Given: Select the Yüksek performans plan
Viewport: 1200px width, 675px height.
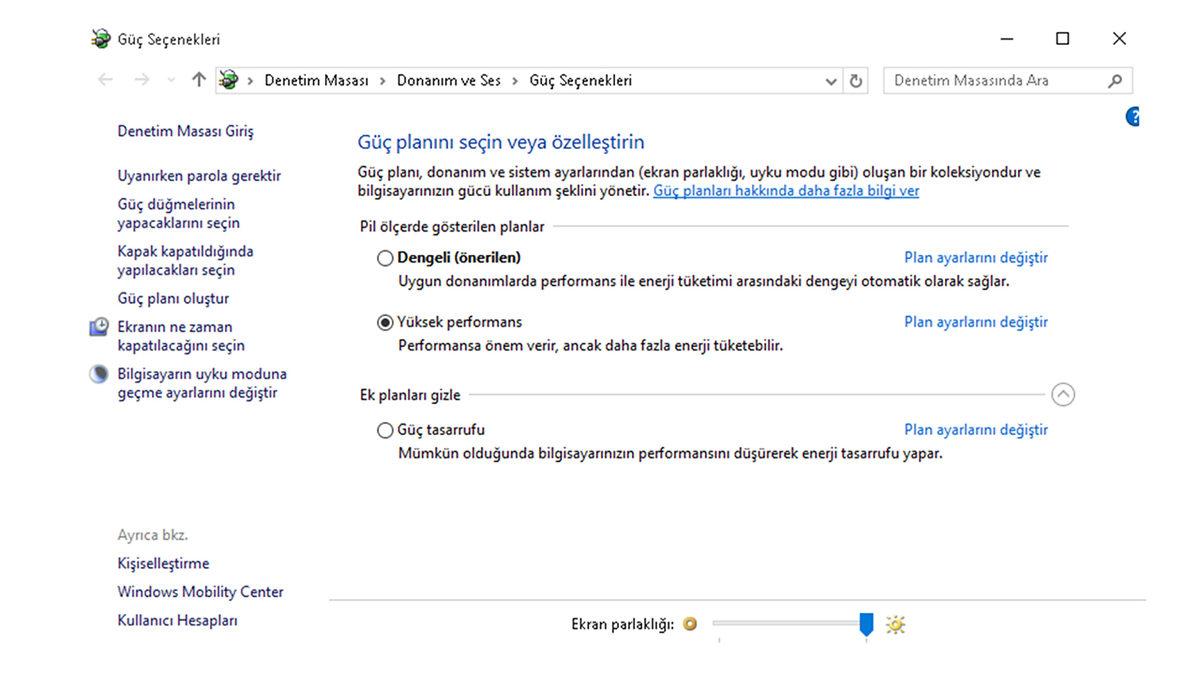Looking at the screenshot, I should pyautogui.click(x=384, y=322).
